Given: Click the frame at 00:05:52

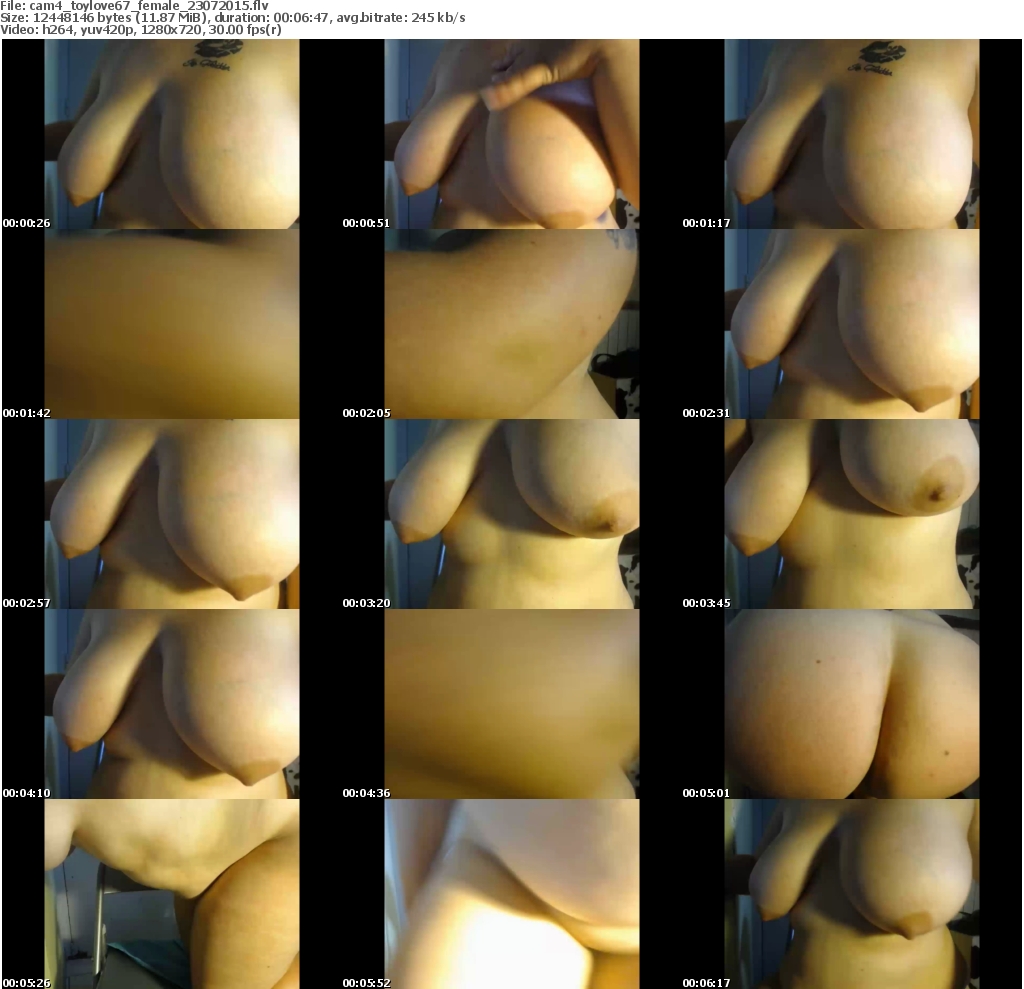Looking at the screenshot, I should (x=511, y=894).
